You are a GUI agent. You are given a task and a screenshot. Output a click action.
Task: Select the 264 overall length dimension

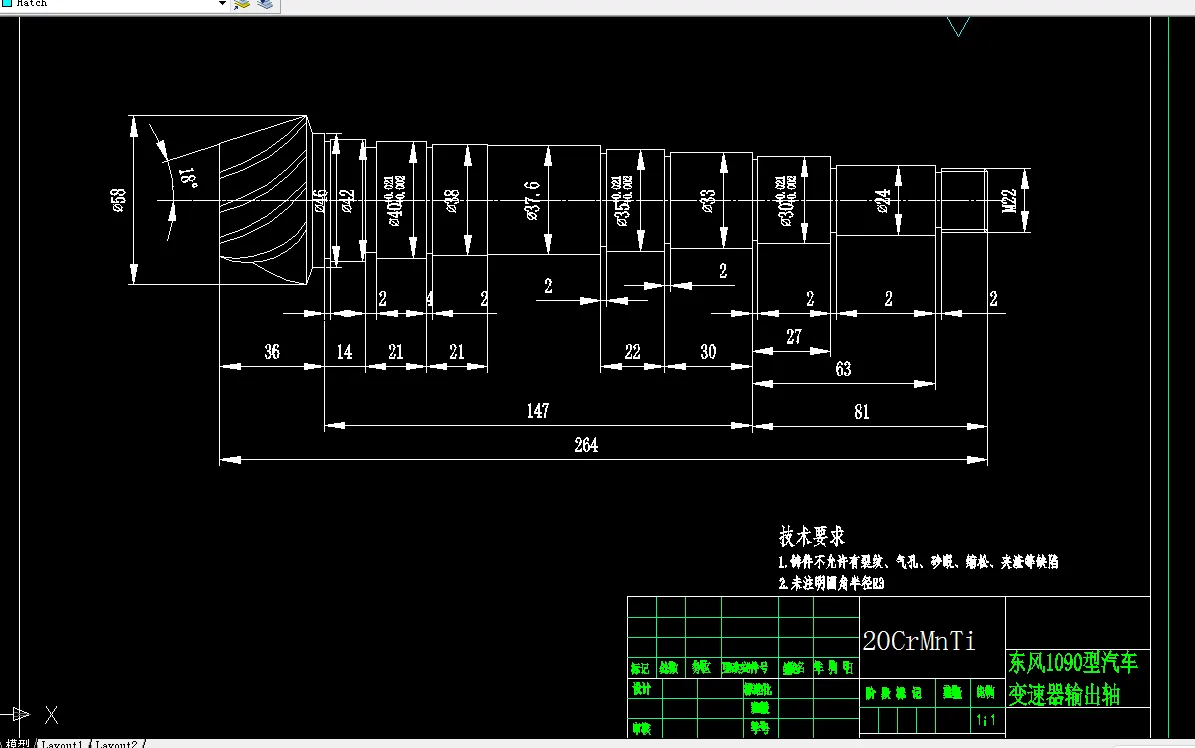(586, 445)
